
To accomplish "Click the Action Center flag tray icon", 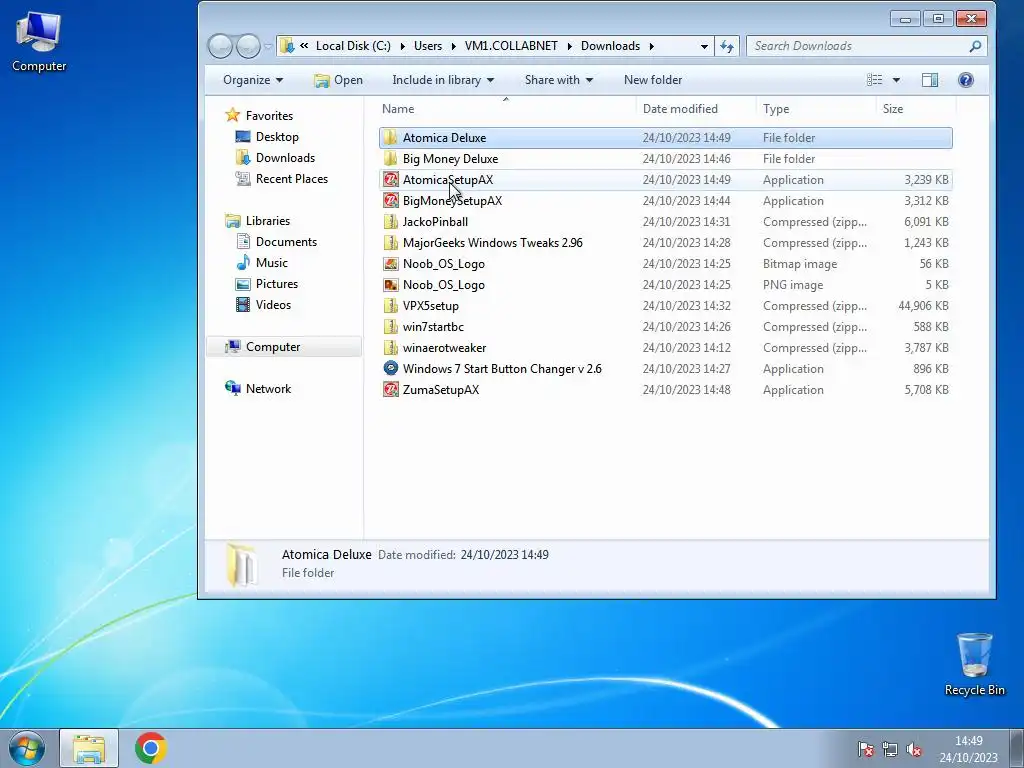I will coord(865,749).
